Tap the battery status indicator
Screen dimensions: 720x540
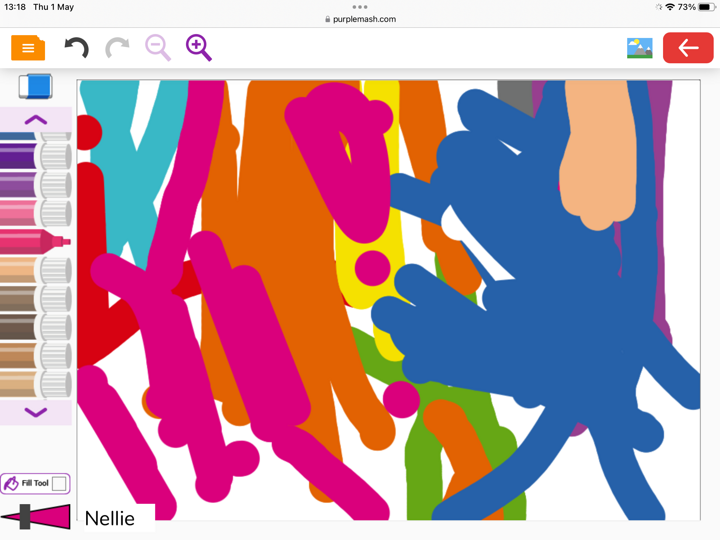pyautogui.click(x=706, y=7)
